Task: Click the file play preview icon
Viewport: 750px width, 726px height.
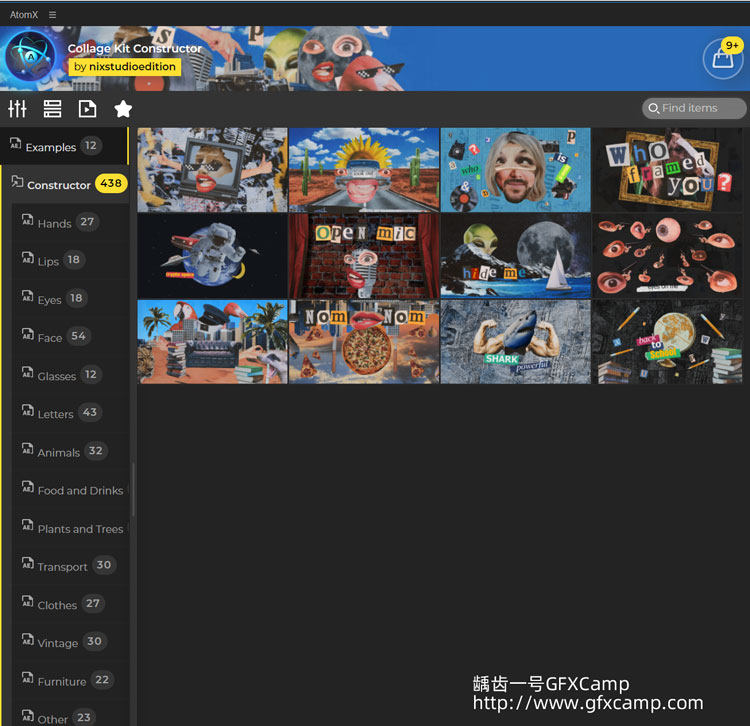Action: 87,109
